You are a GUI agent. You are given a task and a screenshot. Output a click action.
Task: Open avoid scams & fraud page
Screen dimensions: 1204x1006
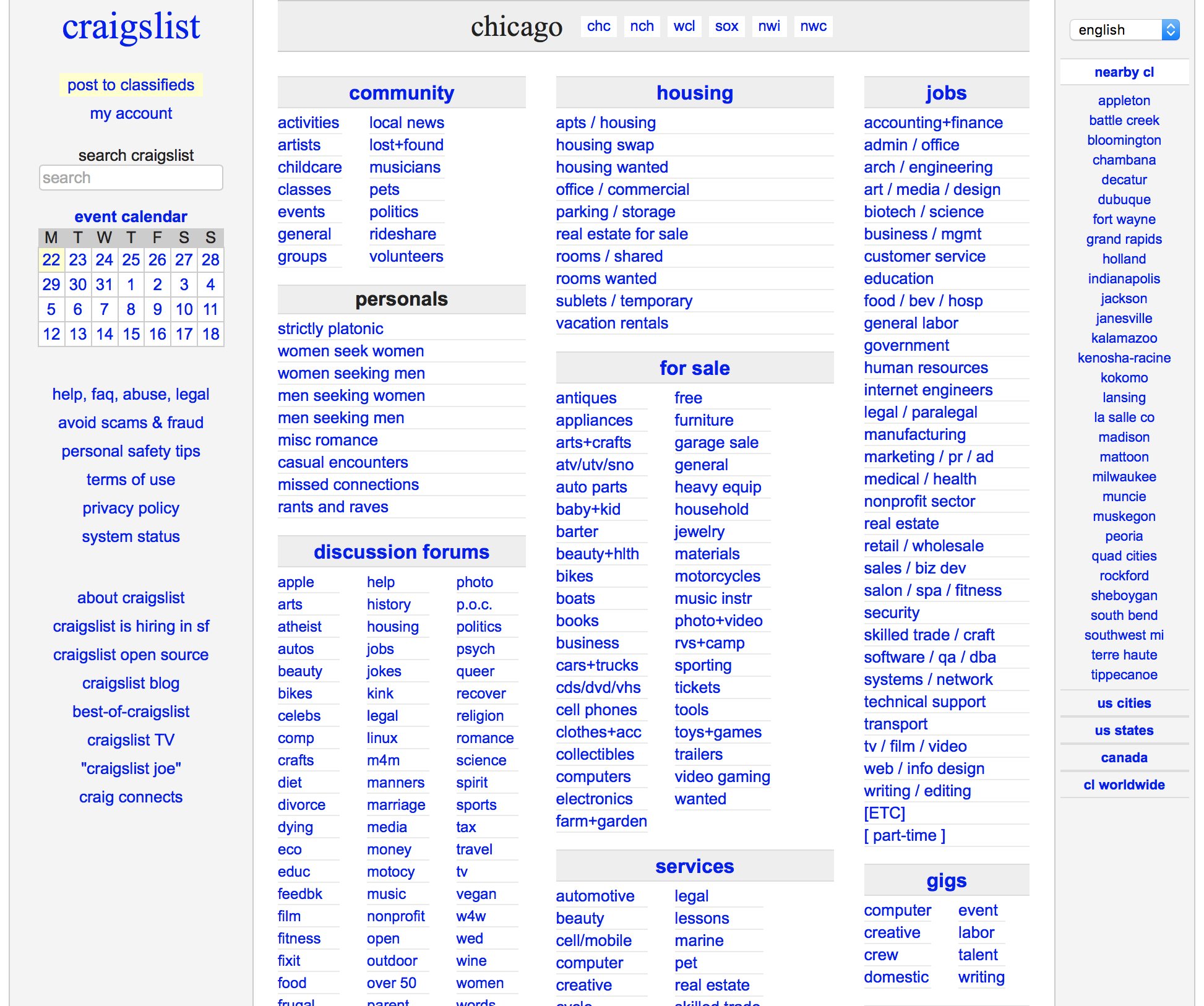point(131,423)
